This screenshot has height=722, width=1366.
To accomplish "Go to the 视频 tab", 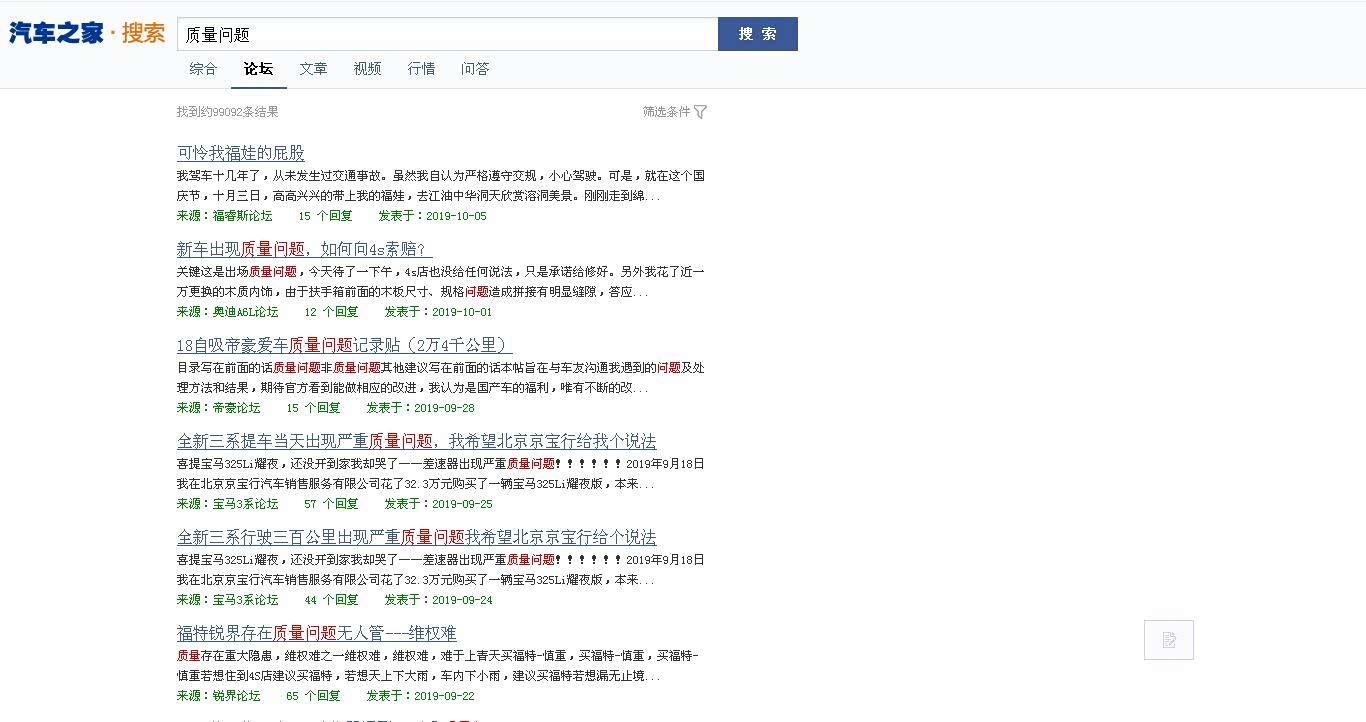I will (367, 69).
